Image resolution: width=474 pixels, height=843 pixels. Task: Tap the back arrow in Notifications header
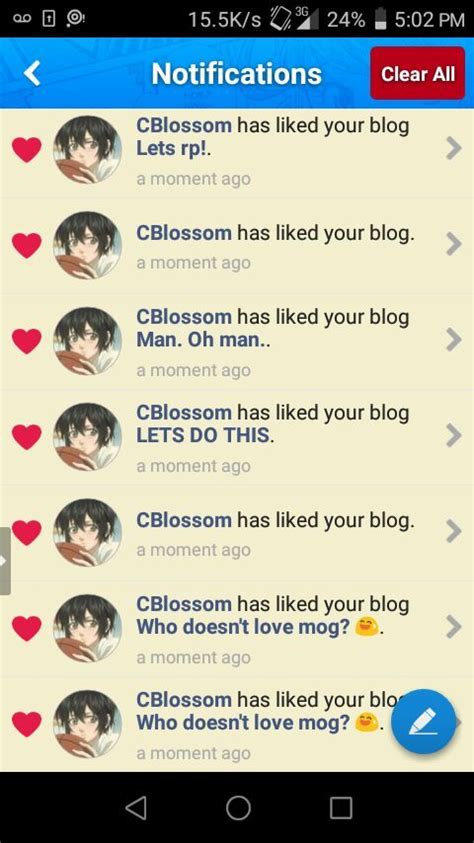click(33, 73)
